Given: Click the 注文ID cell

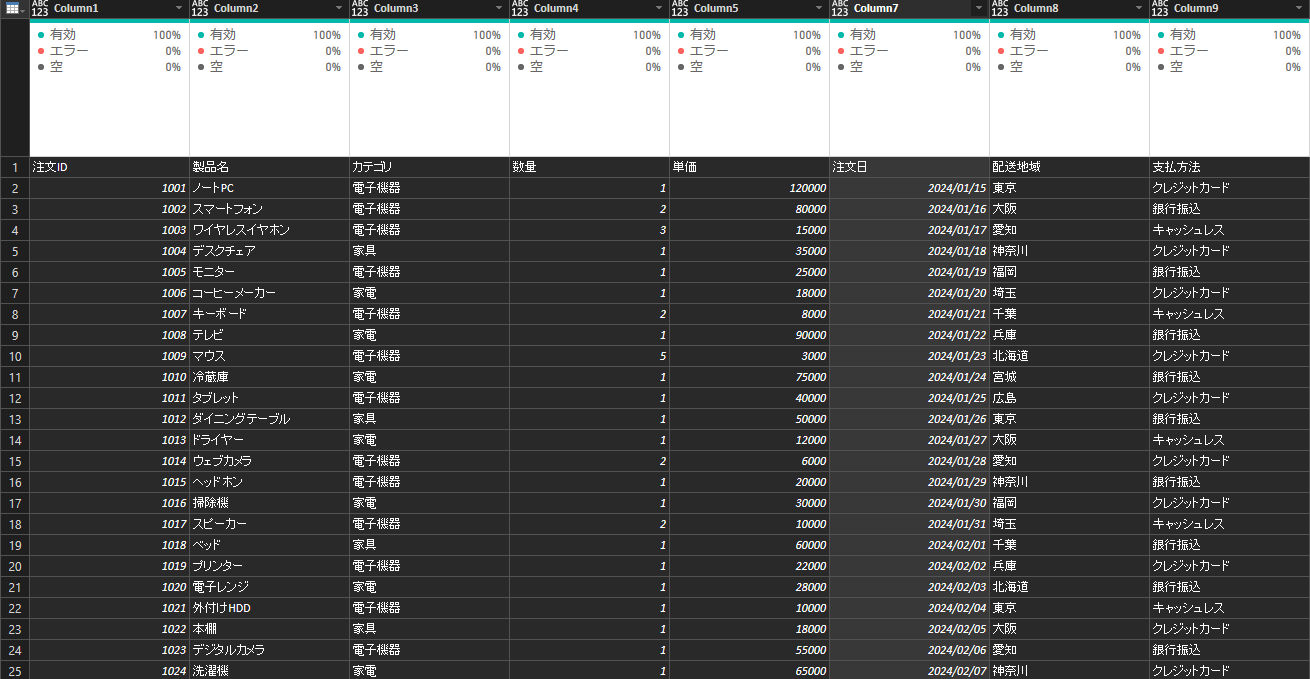Looking at the screenshot, I should (x=110, y=167).
